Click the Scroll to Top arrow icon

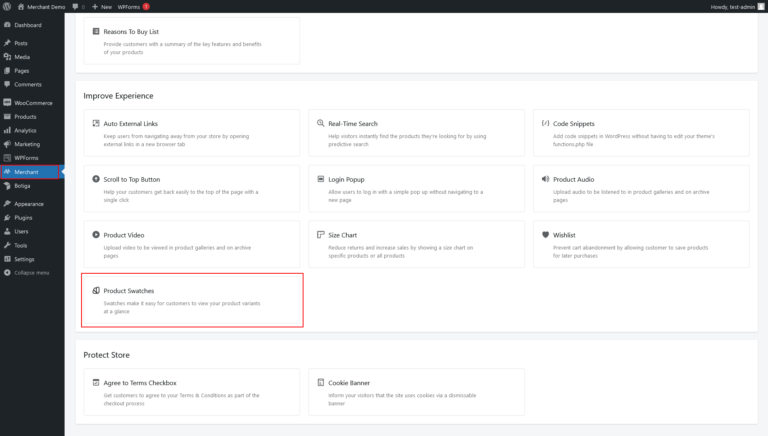point(96,179)
